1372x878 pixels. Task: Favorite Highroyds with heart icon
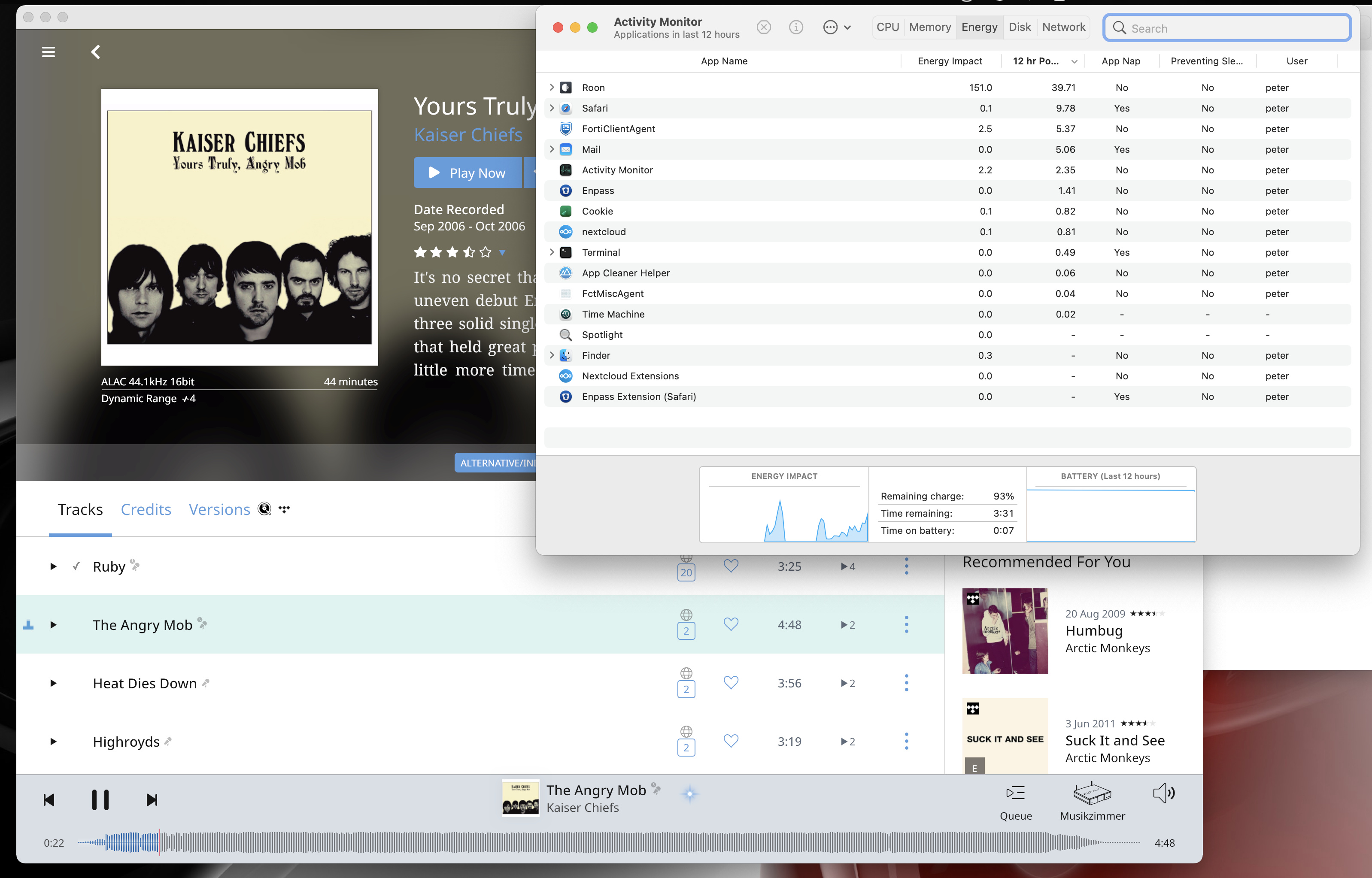click(731, 741)
